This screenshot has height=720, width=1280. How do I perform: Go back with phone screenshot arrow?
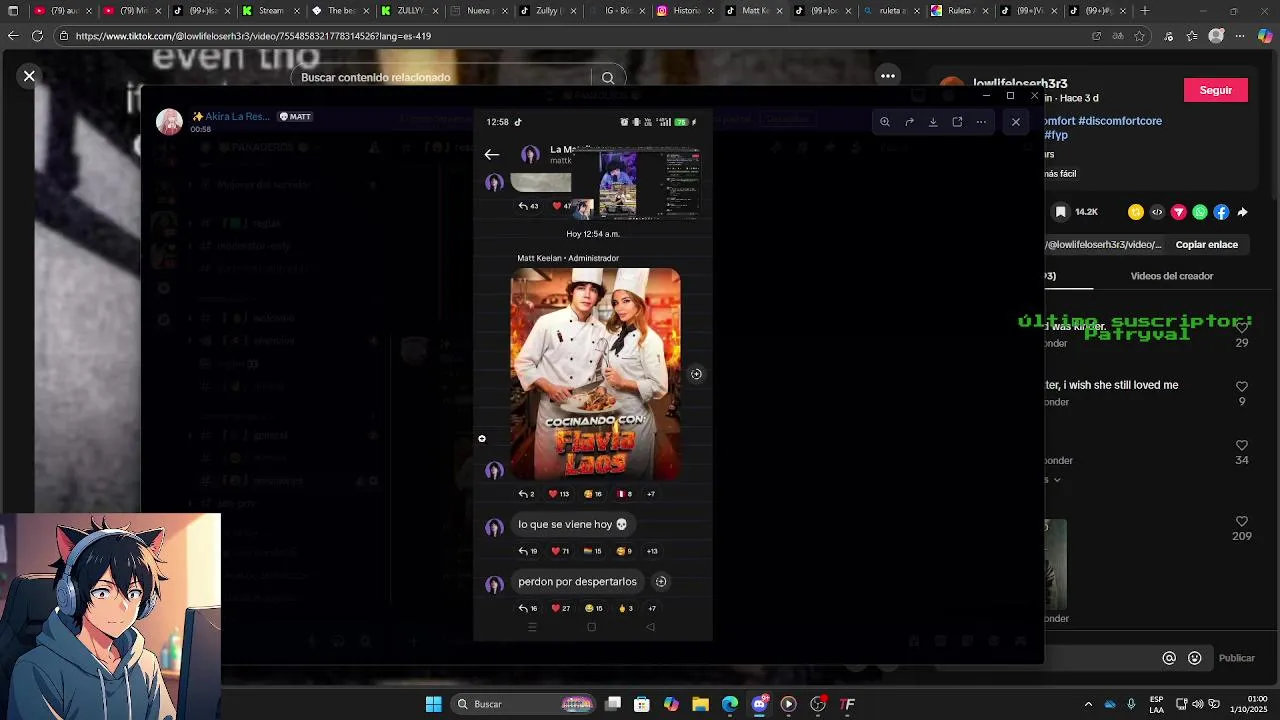click(x=491, y=154)
